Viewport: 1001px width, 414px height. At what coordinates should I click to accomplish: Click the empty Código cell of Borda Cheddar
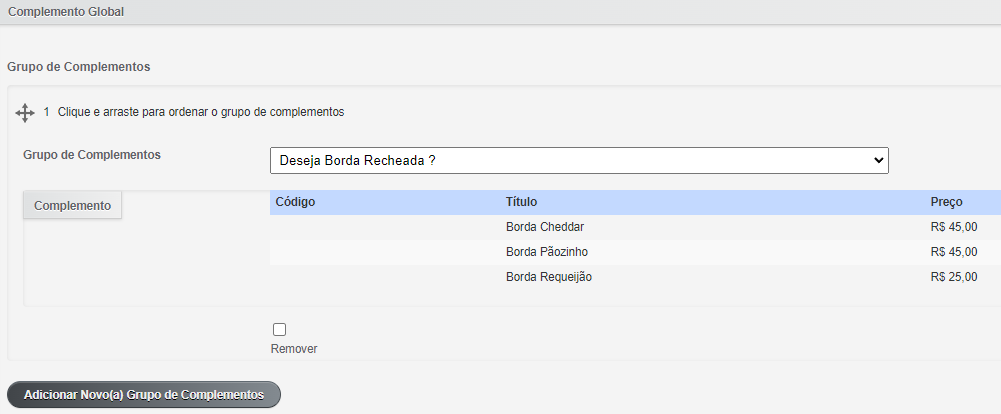385,227
